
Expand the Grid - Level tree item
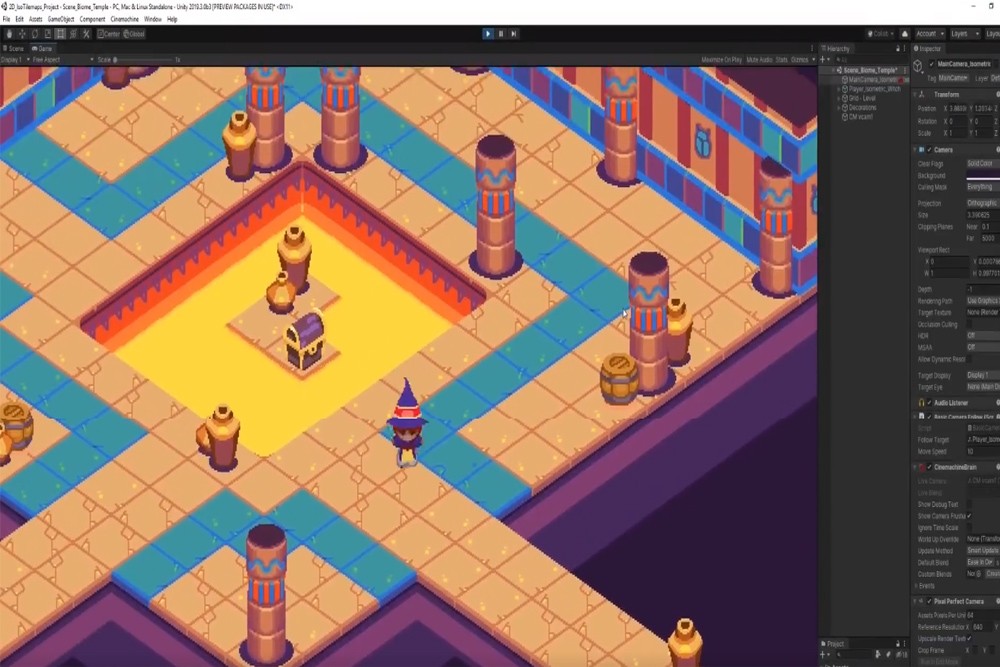[x=839, y=98]
